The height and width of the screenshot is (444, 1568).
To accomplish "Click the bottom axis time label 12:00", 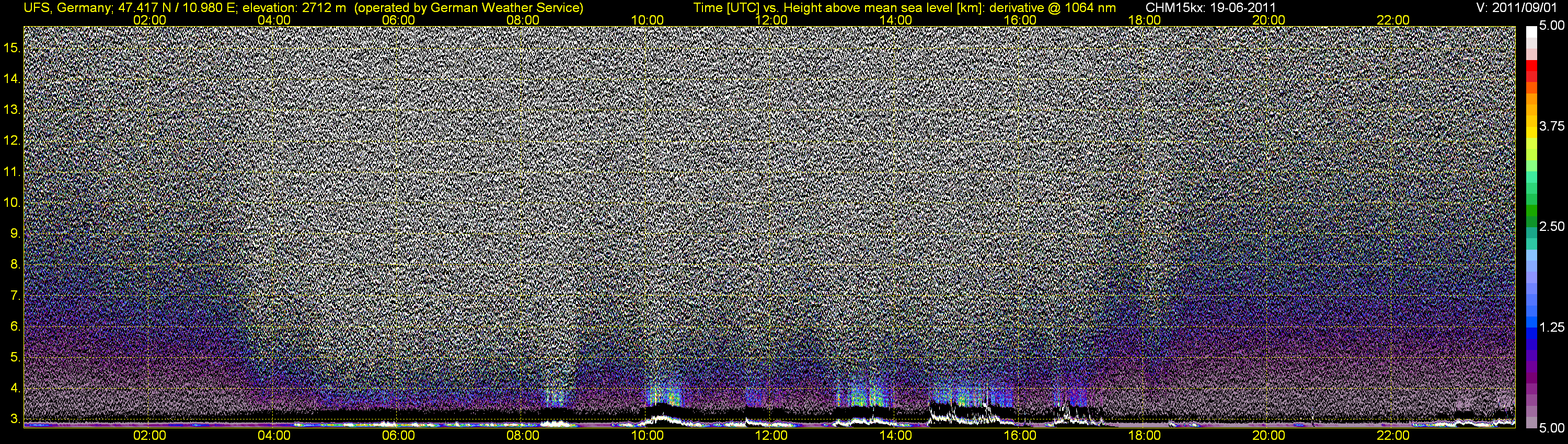I will pyautogui.click(x=771, y=436).
